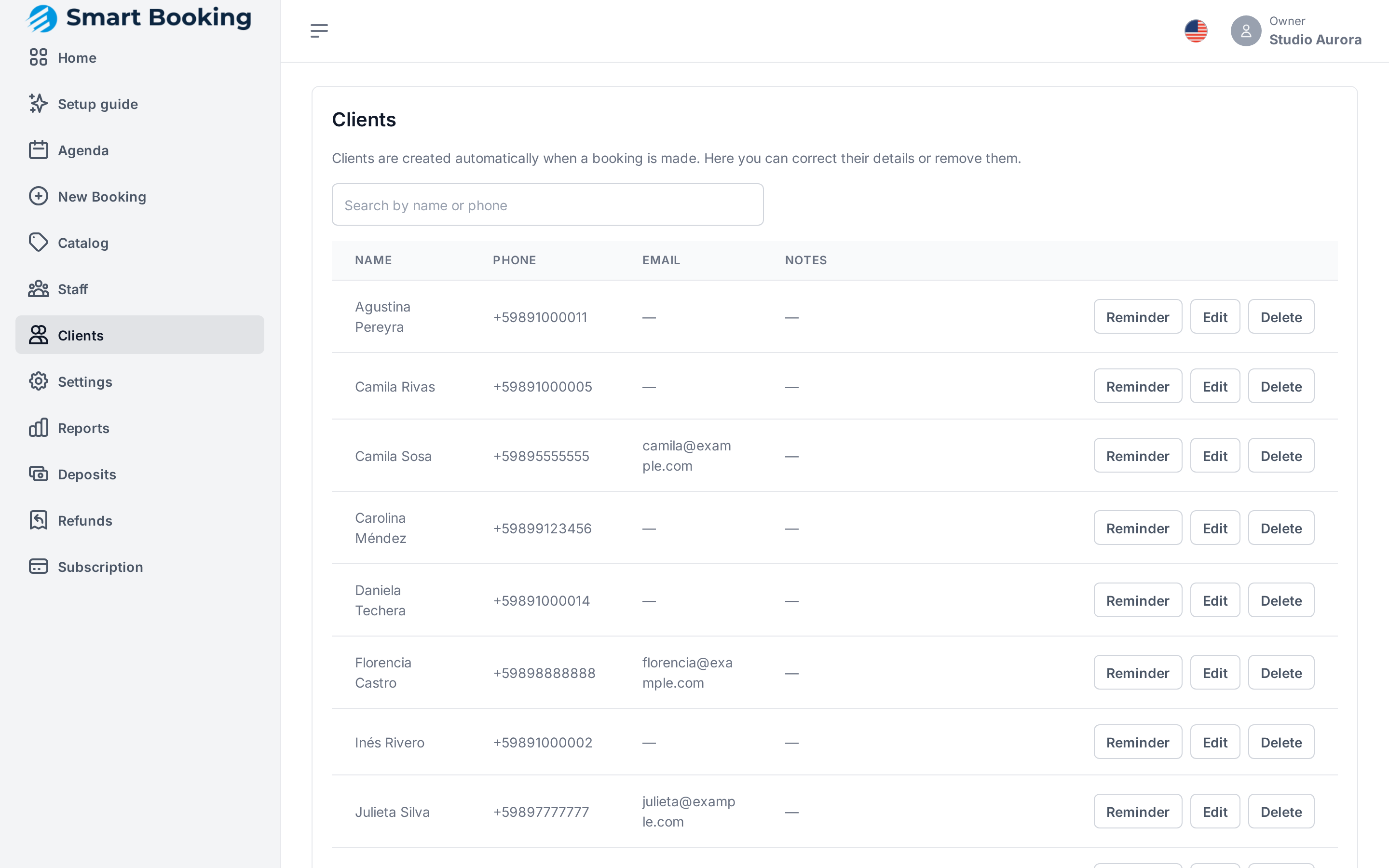This screenshot has width=1389, height=868.
Task: Click phone number +59895555555
Action: [541, 456]
